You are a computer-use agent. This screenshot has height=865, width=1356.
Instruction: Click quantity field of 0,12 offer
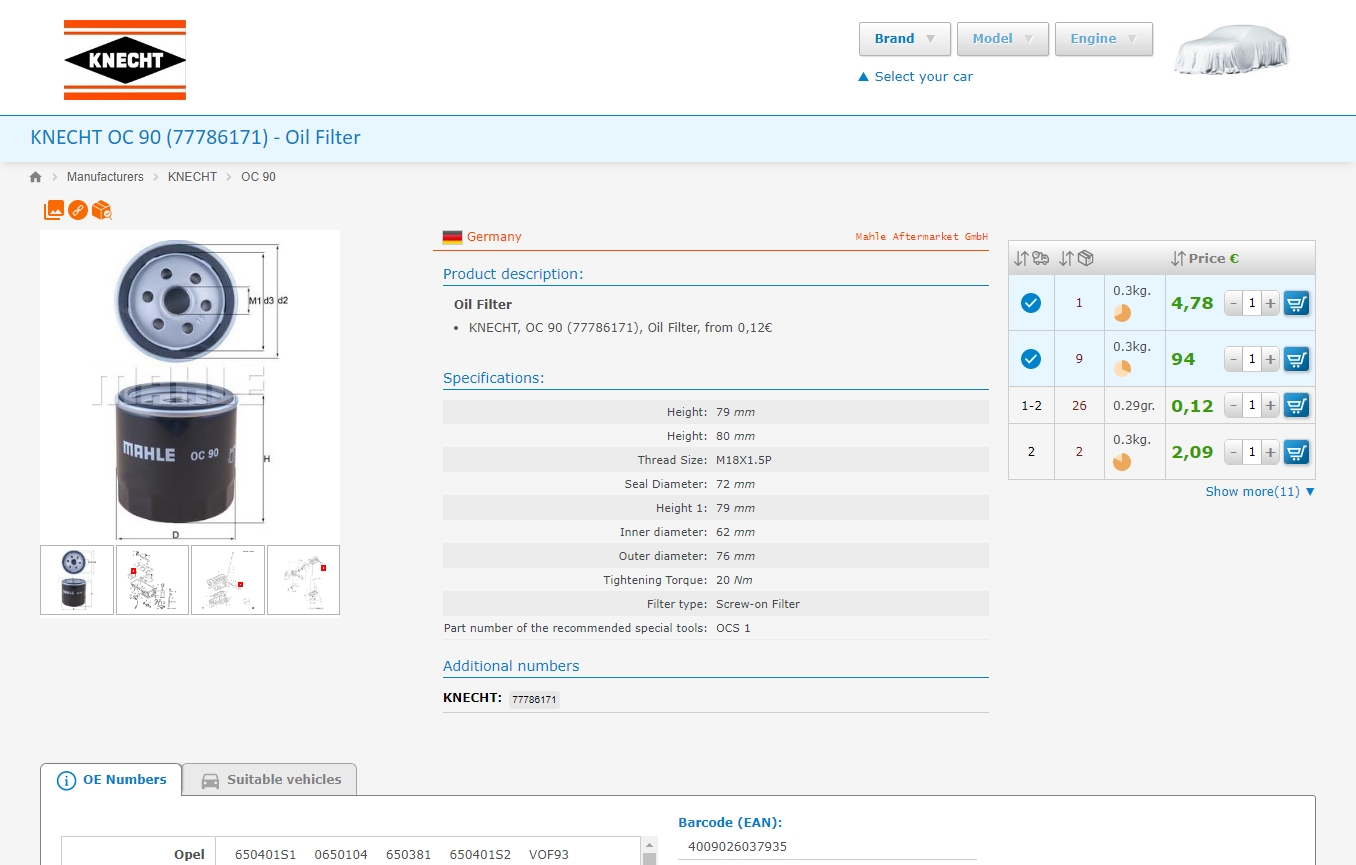[x=1252, y=405]
